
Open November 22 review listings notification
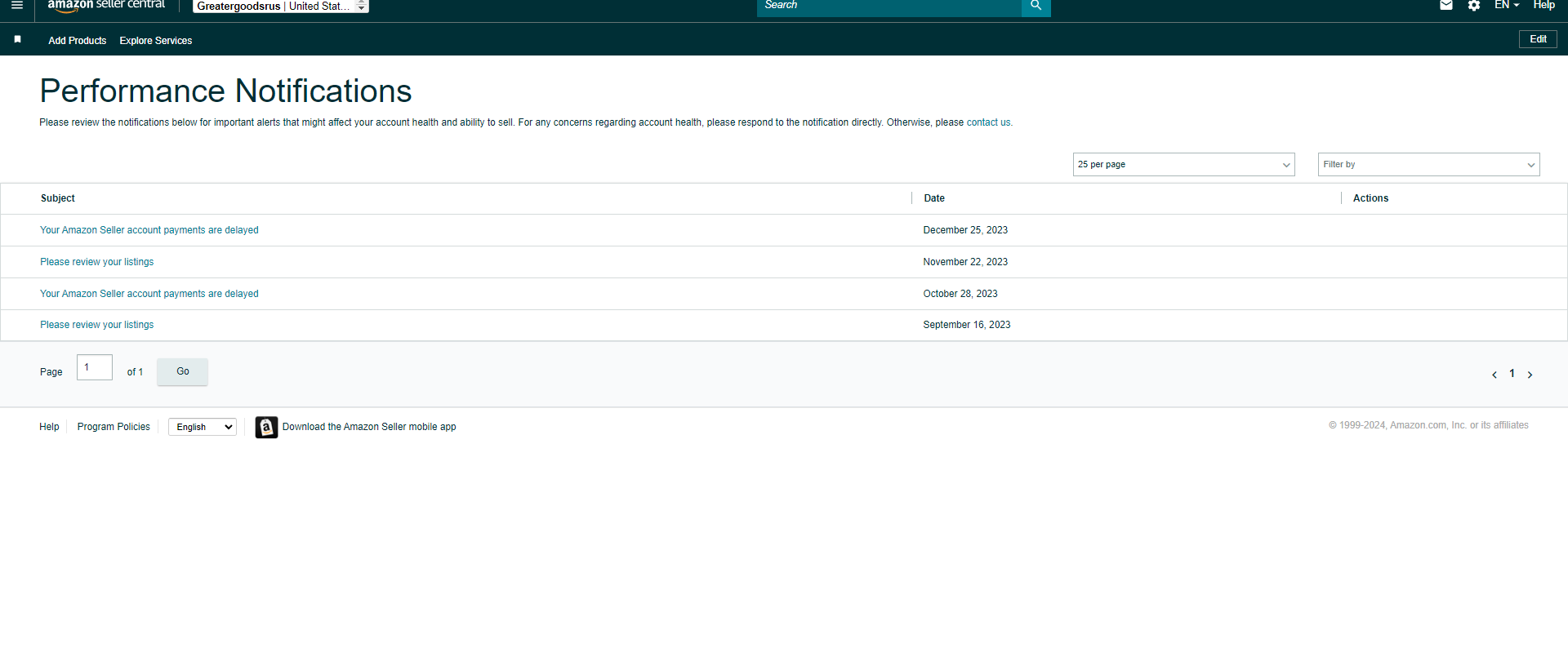point(97,262)
